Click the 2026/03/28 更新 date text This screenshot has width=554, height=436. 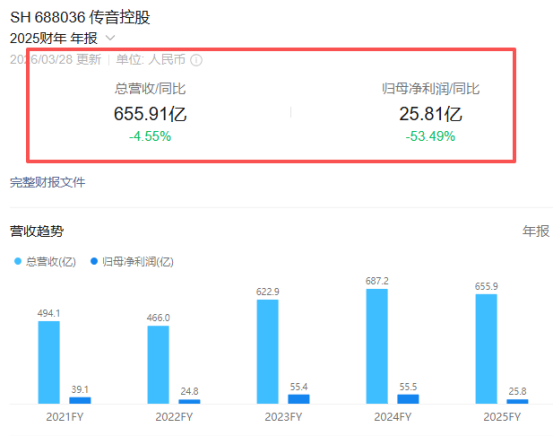[55, 59]
